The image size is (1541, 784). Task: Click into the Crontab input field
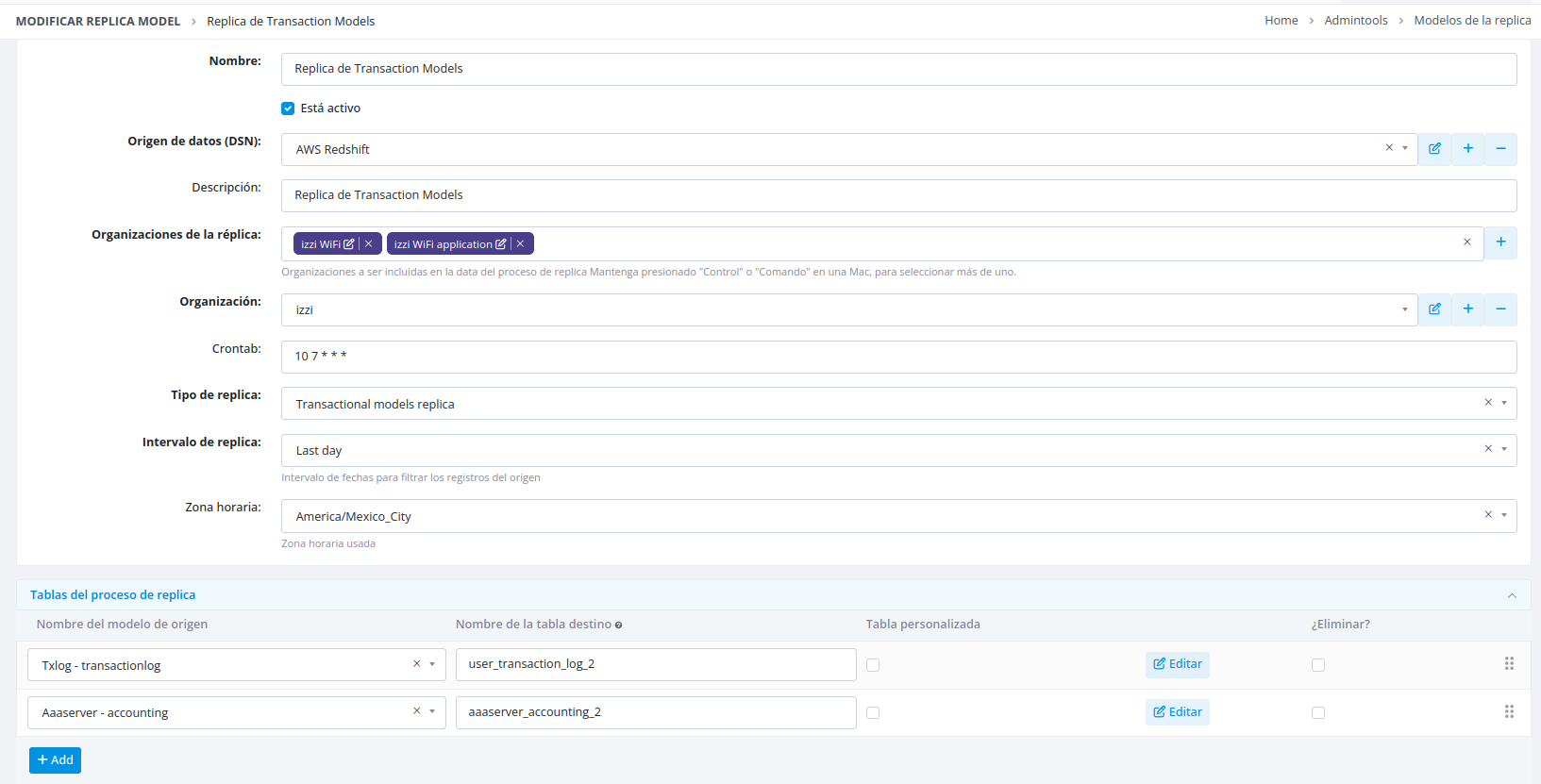point(896,357)
